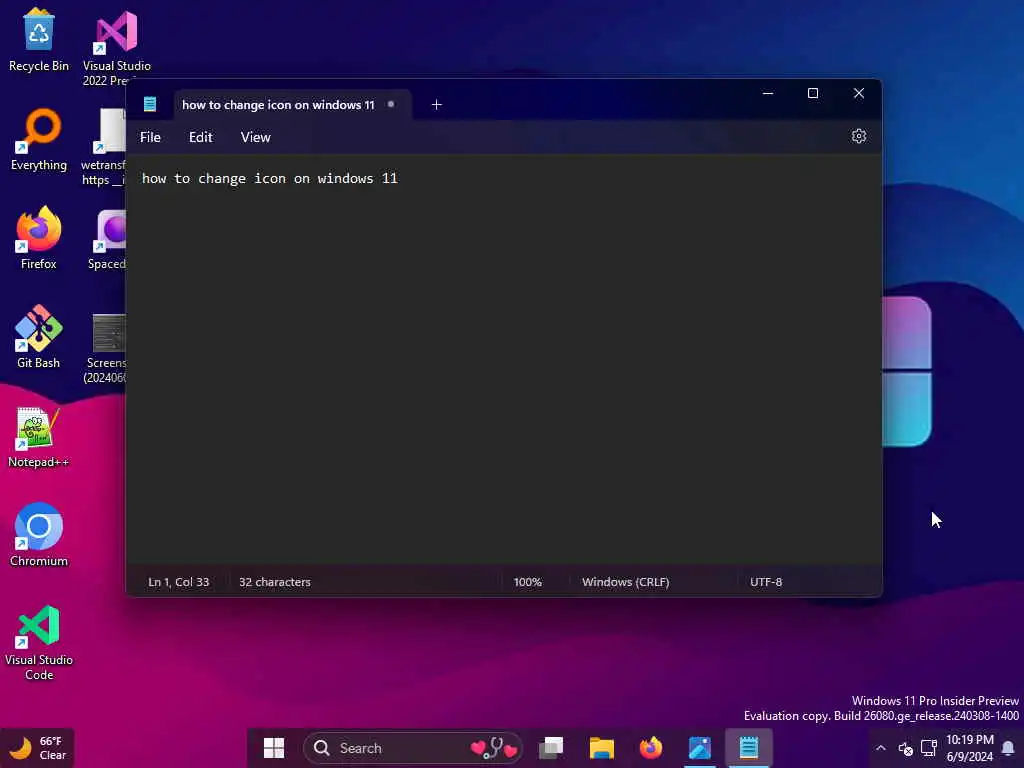The image size is (1024, 768).
Task: Maximize the Notepad window
Action: (x=813, y=93)
